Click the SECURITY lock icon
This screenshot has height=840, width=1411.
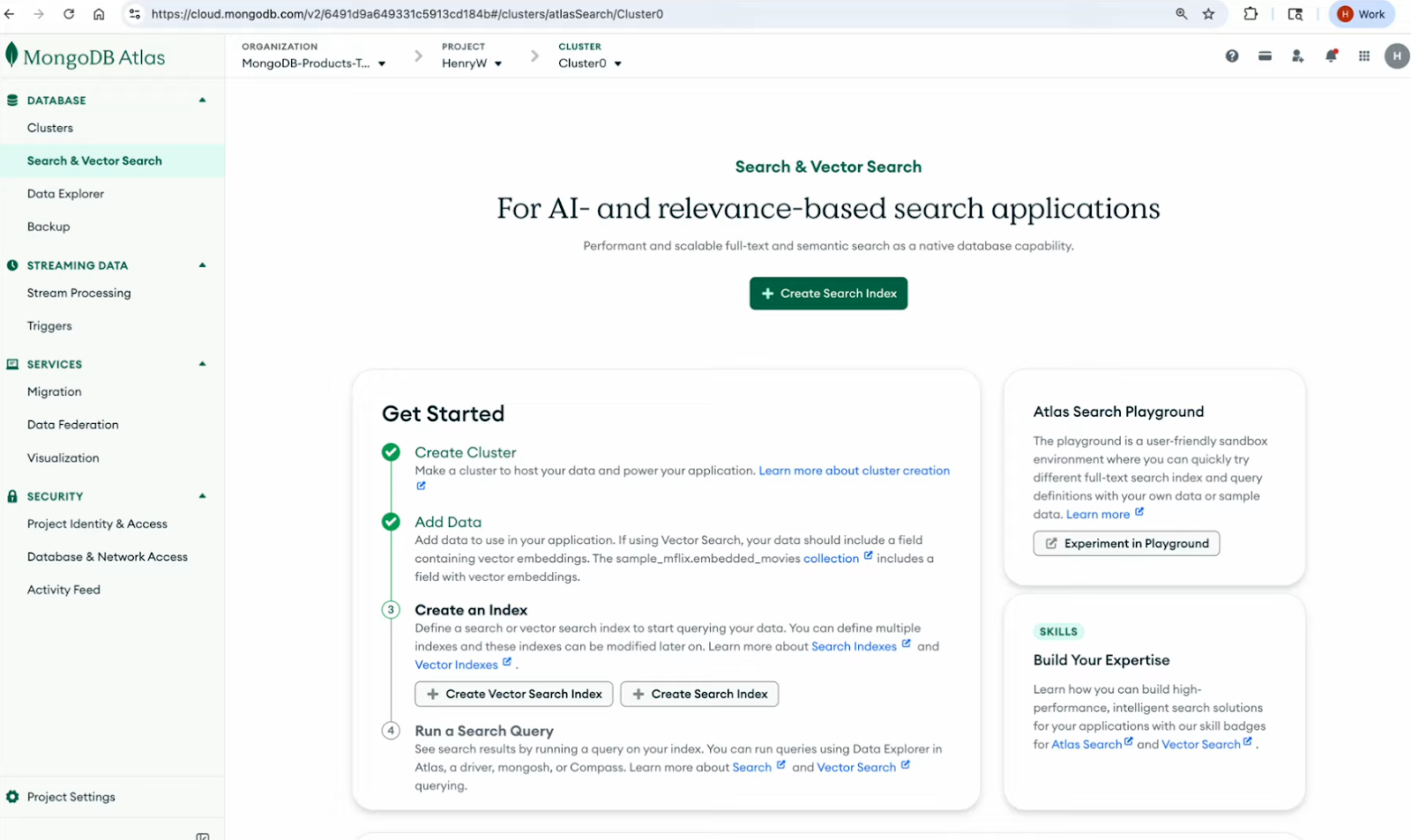coord(12,496)
